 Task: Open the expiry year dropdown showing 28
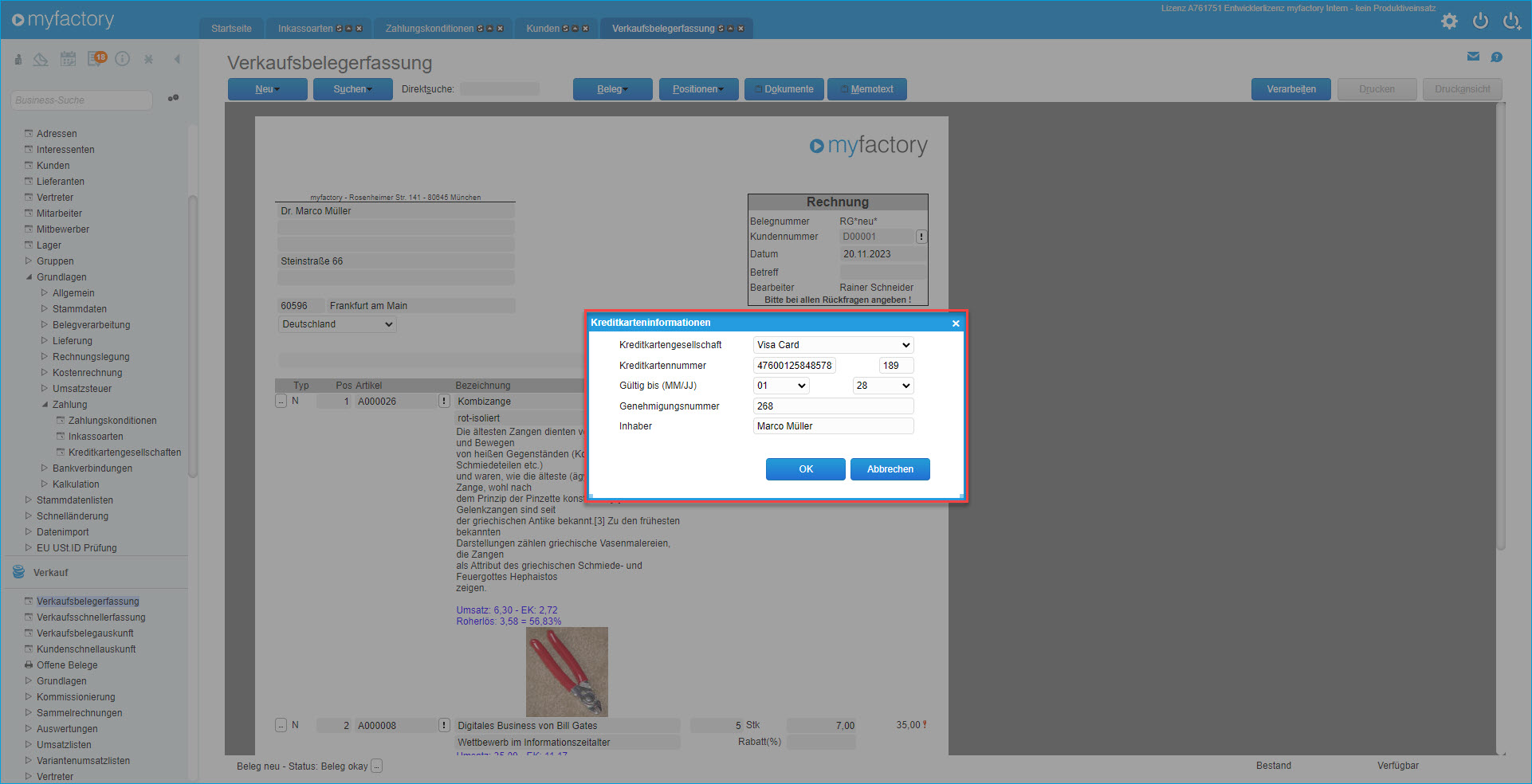[x=882, y=386]
